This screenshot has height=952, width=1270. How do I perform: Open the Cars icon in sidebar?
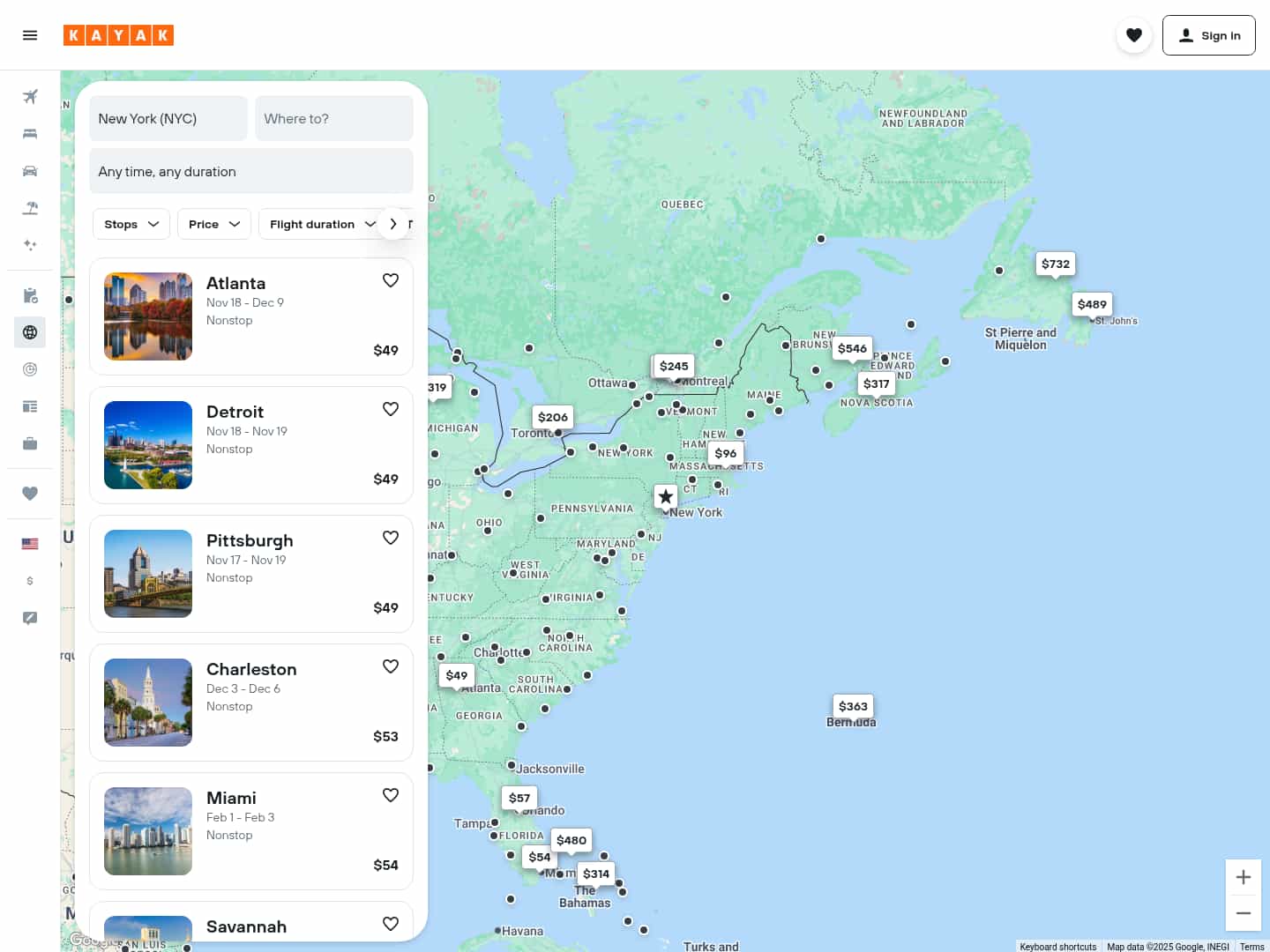tap(30, 171)
